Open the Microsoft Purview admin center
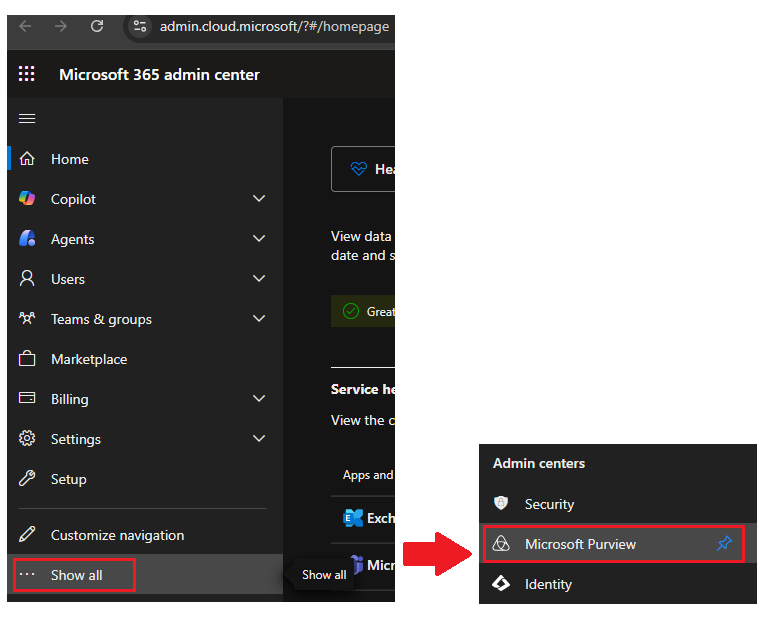Viewport: 771px width, 617px height. coord(580,544)
